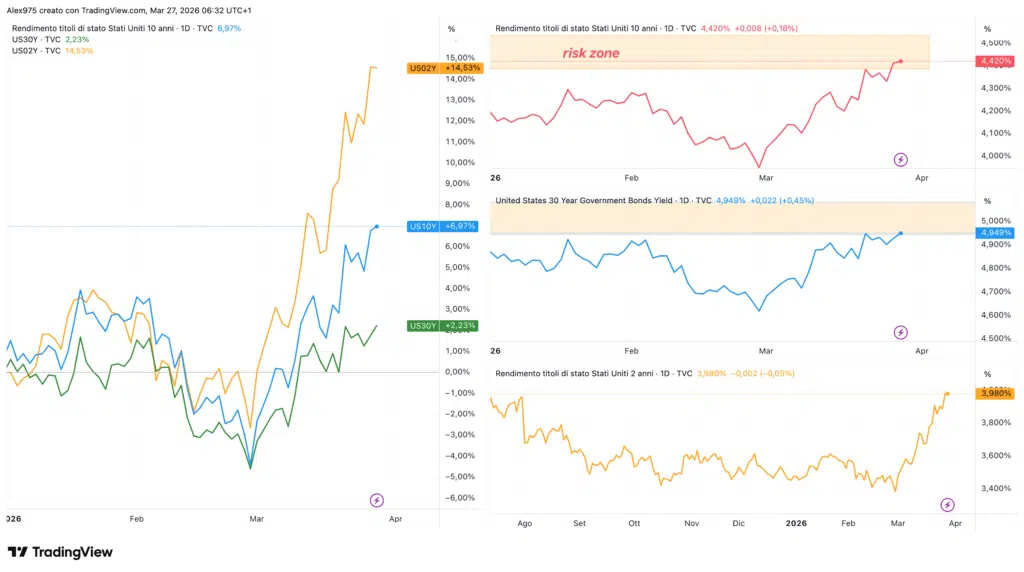
Task: Click the red 'risk zone' text annotation
Action: pyautogui.click(x=590, y=53)
